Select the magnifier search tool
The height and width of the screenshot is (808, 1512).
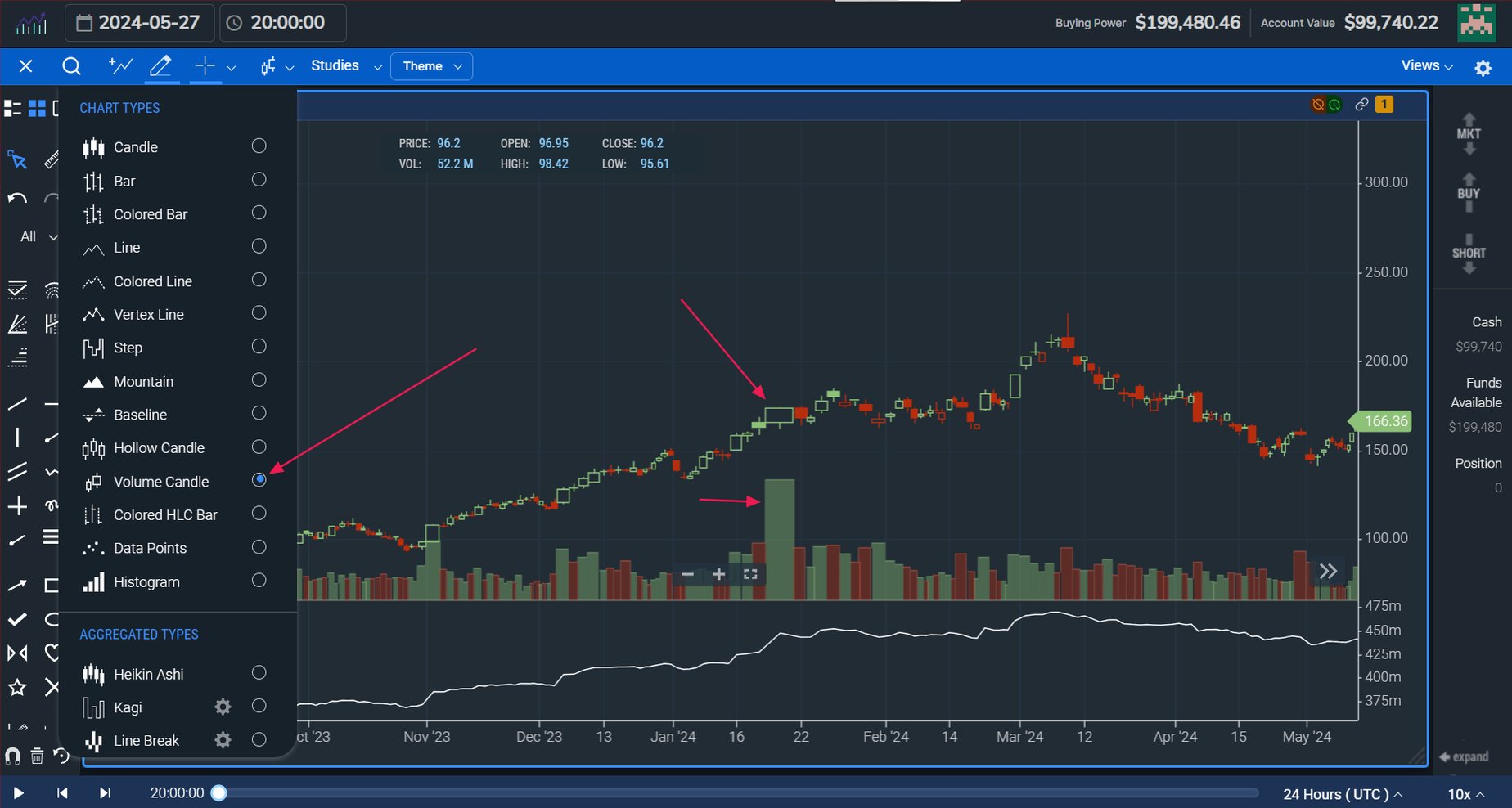71,66
